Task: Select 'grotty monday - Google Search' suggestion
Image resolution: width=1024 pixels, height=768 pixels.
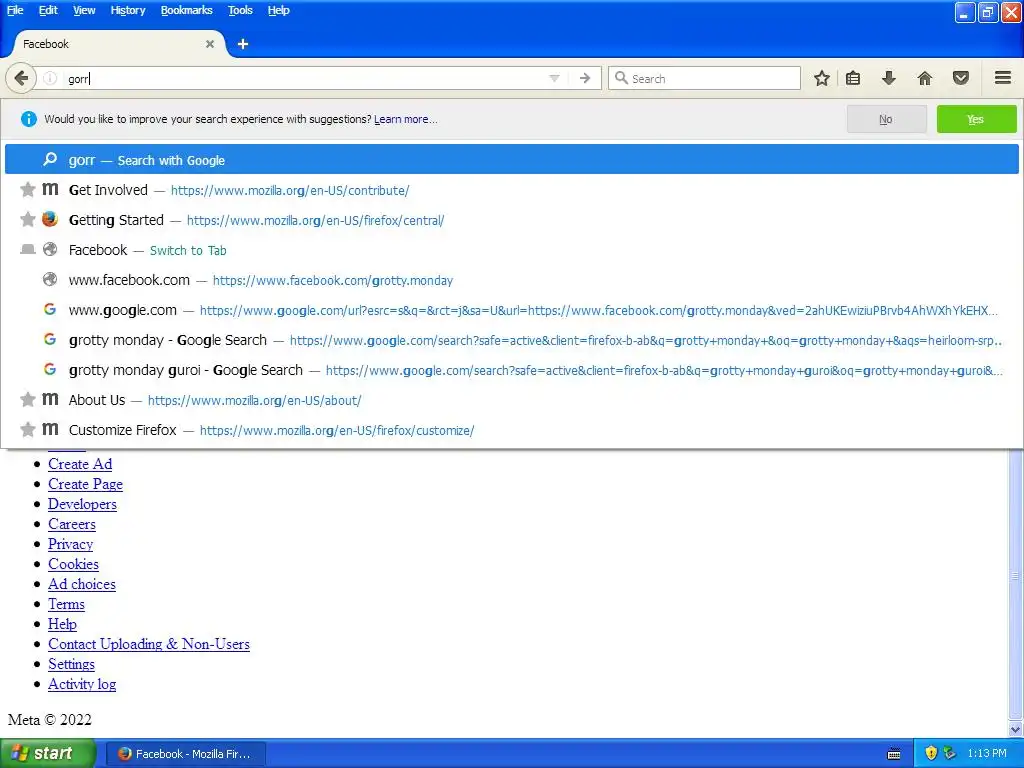Action: (x=511, y=340)
